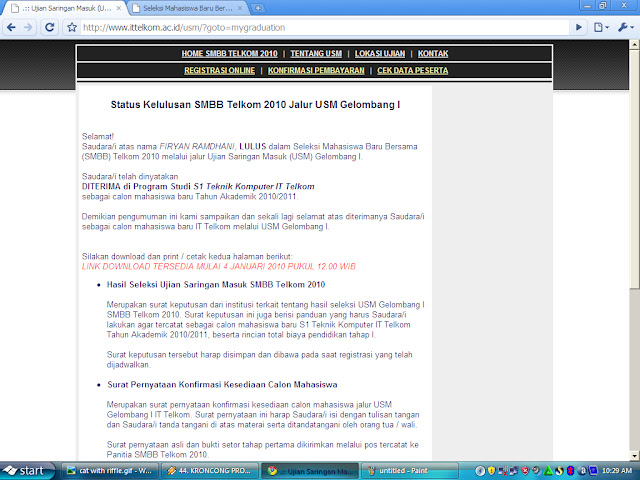Click the taskbar clock showing 10:29 AM
The width and height of the screenshot is (640, 480).
click(x=617, y=471)
